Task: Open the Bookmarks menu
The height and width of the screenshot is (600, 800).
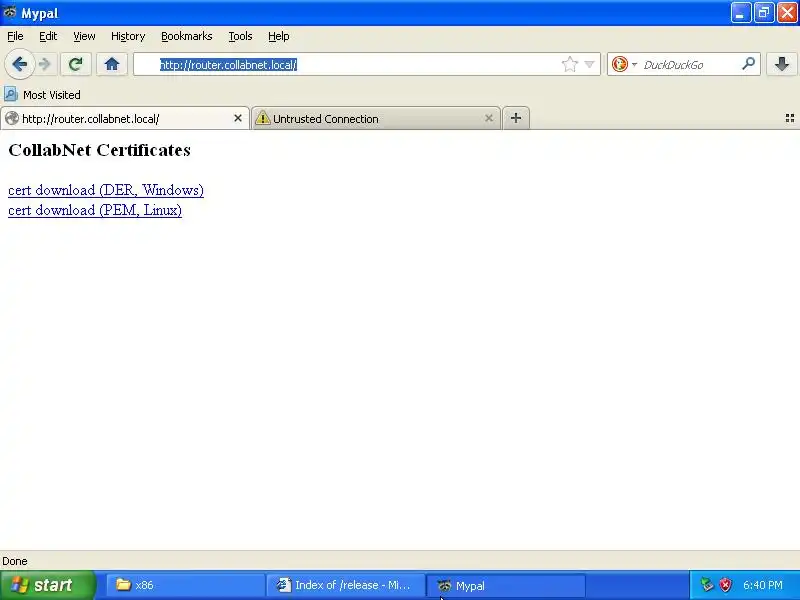Action: (187, 36)
